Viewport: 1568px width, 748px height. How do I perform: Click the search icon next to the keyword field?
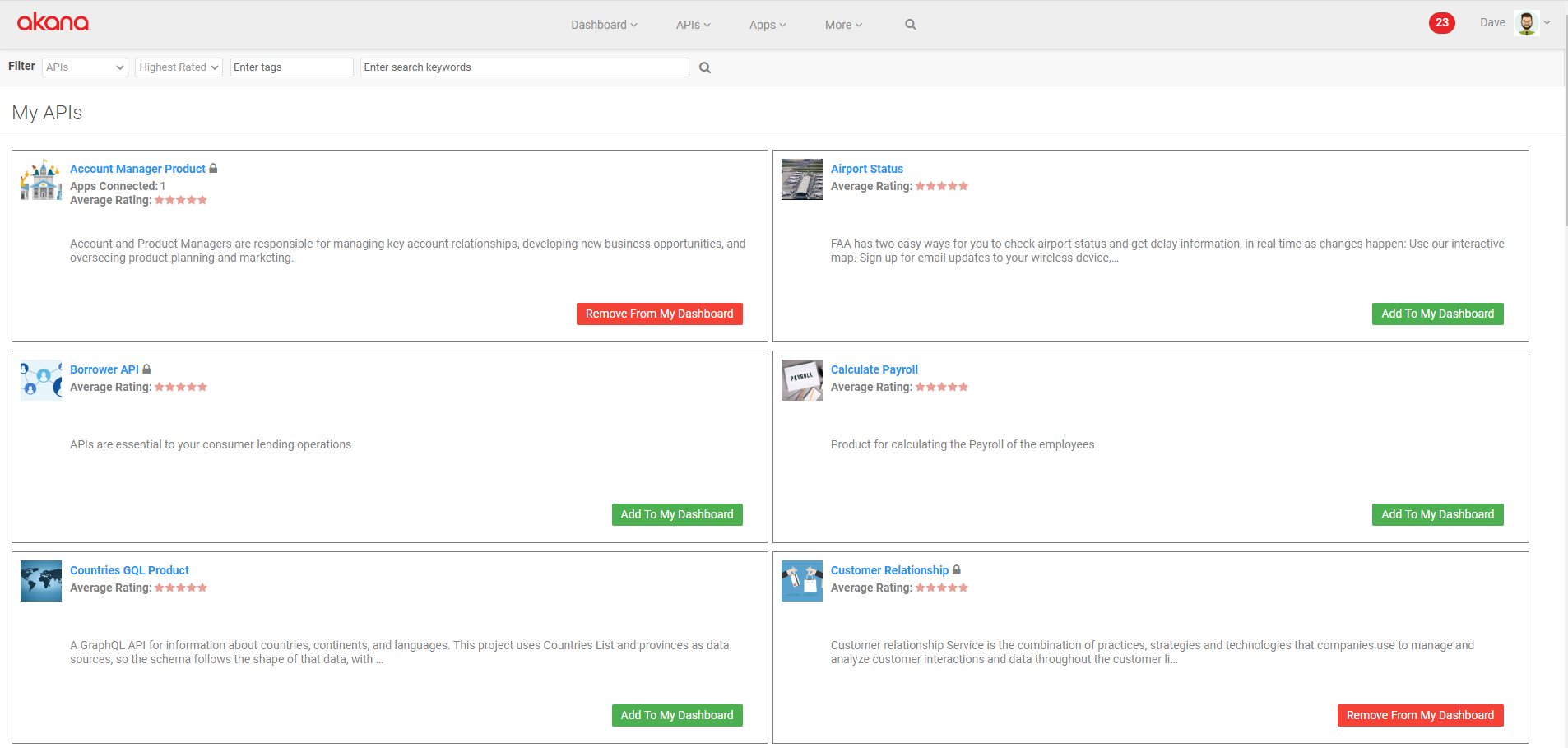point(704,67)
